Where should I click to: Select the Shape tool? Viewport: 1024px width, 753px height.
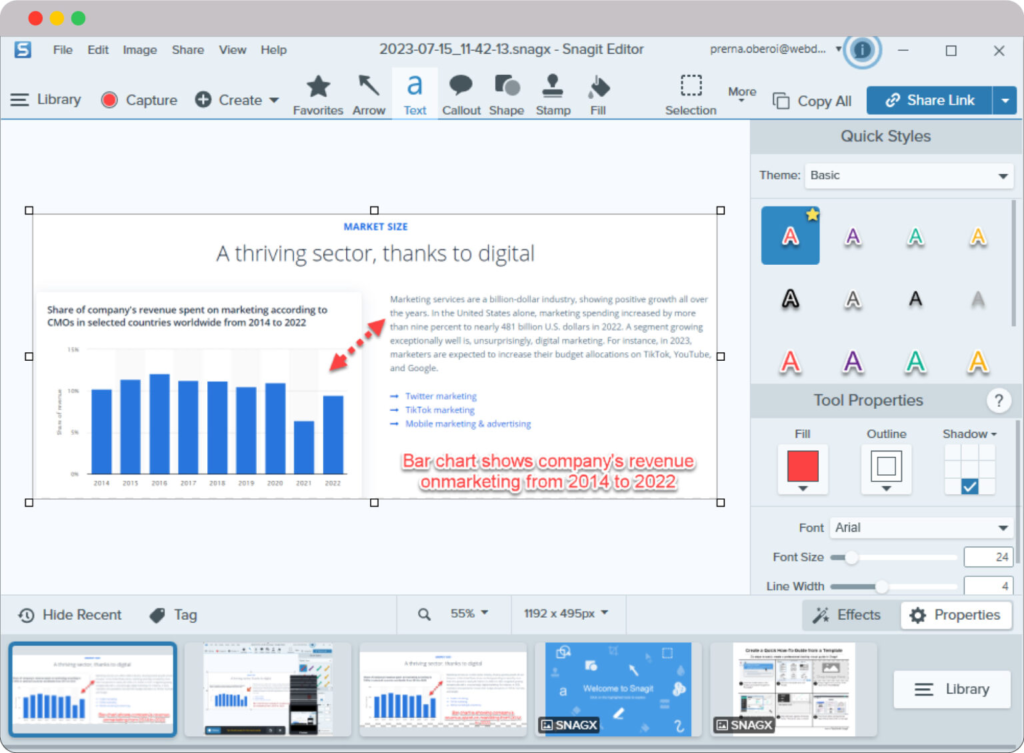[x=506, y=94]
